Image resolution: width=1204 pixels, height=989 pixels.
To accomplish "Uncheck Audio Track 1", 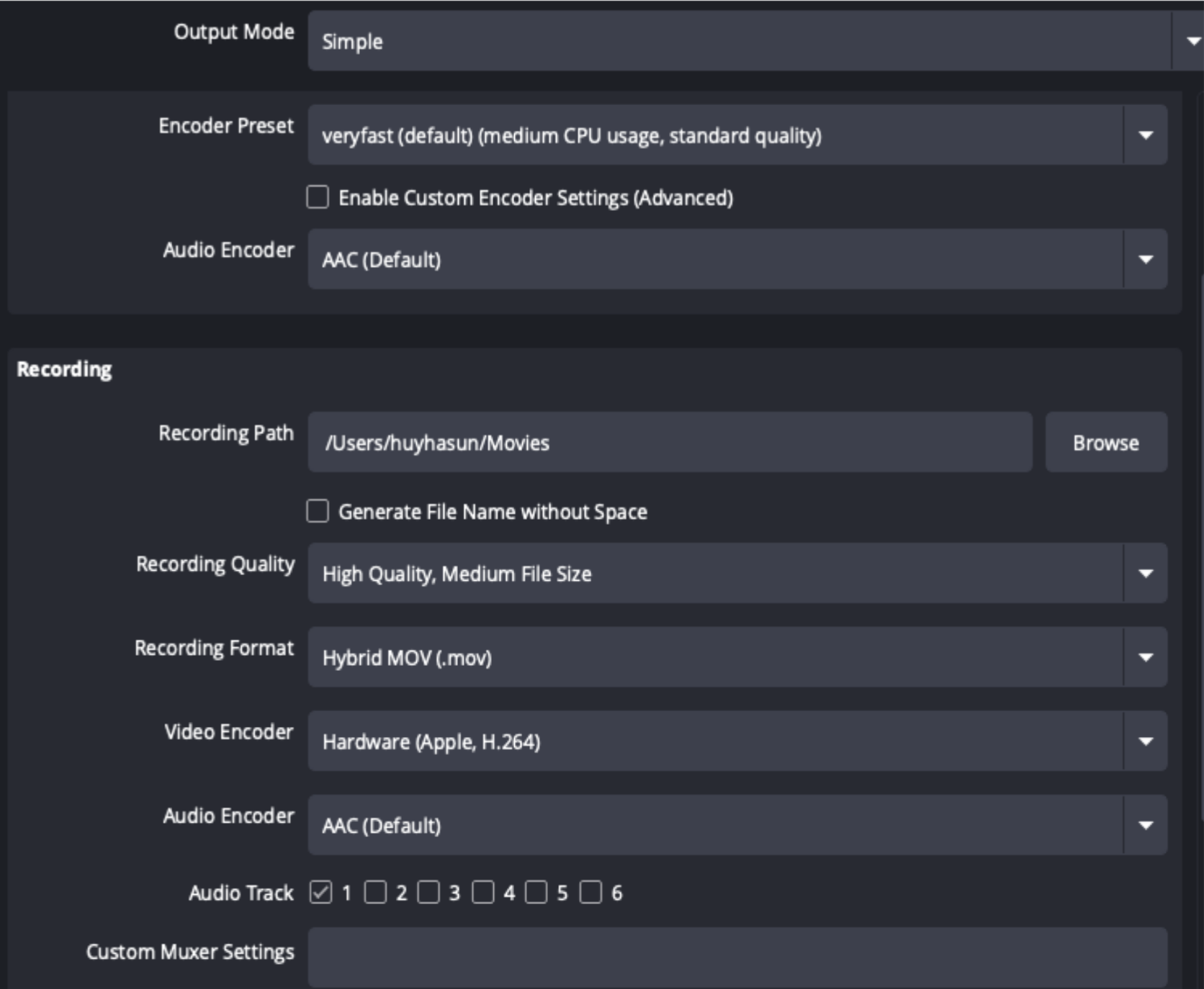I will point(320,893).
